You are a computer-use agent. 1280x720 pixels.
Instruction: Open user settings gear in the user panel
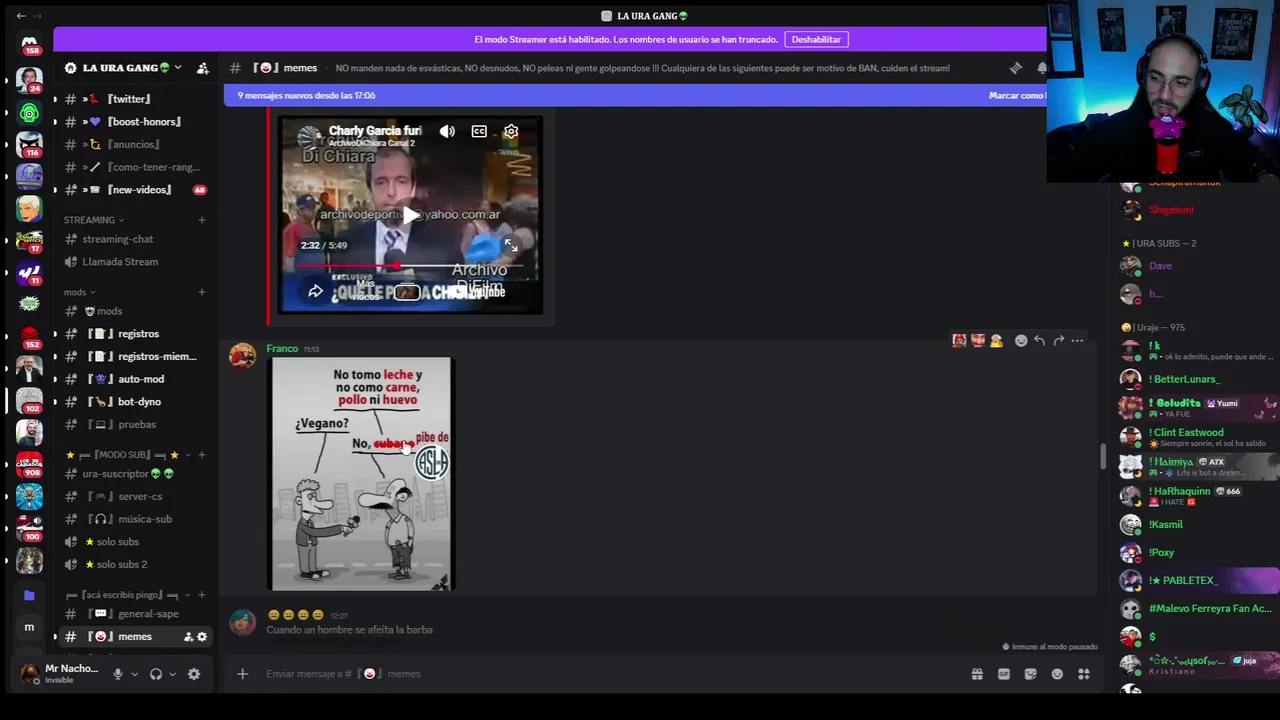pos(194,674)
